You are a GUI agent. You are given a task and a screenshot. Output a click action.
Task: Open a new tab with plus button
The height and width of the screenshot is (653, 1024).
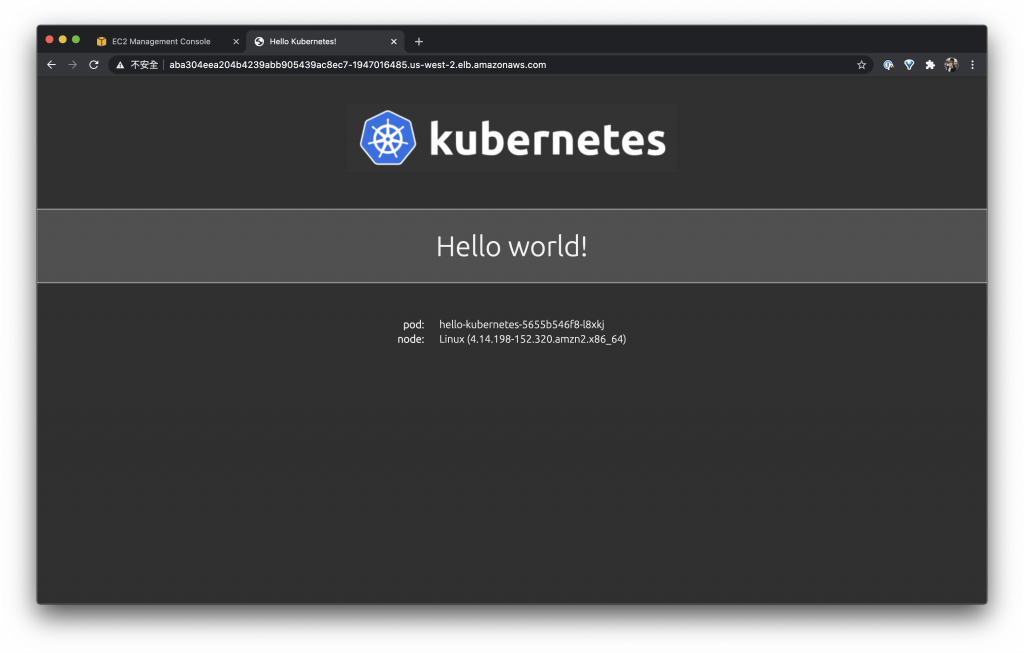tap(419, 41)
